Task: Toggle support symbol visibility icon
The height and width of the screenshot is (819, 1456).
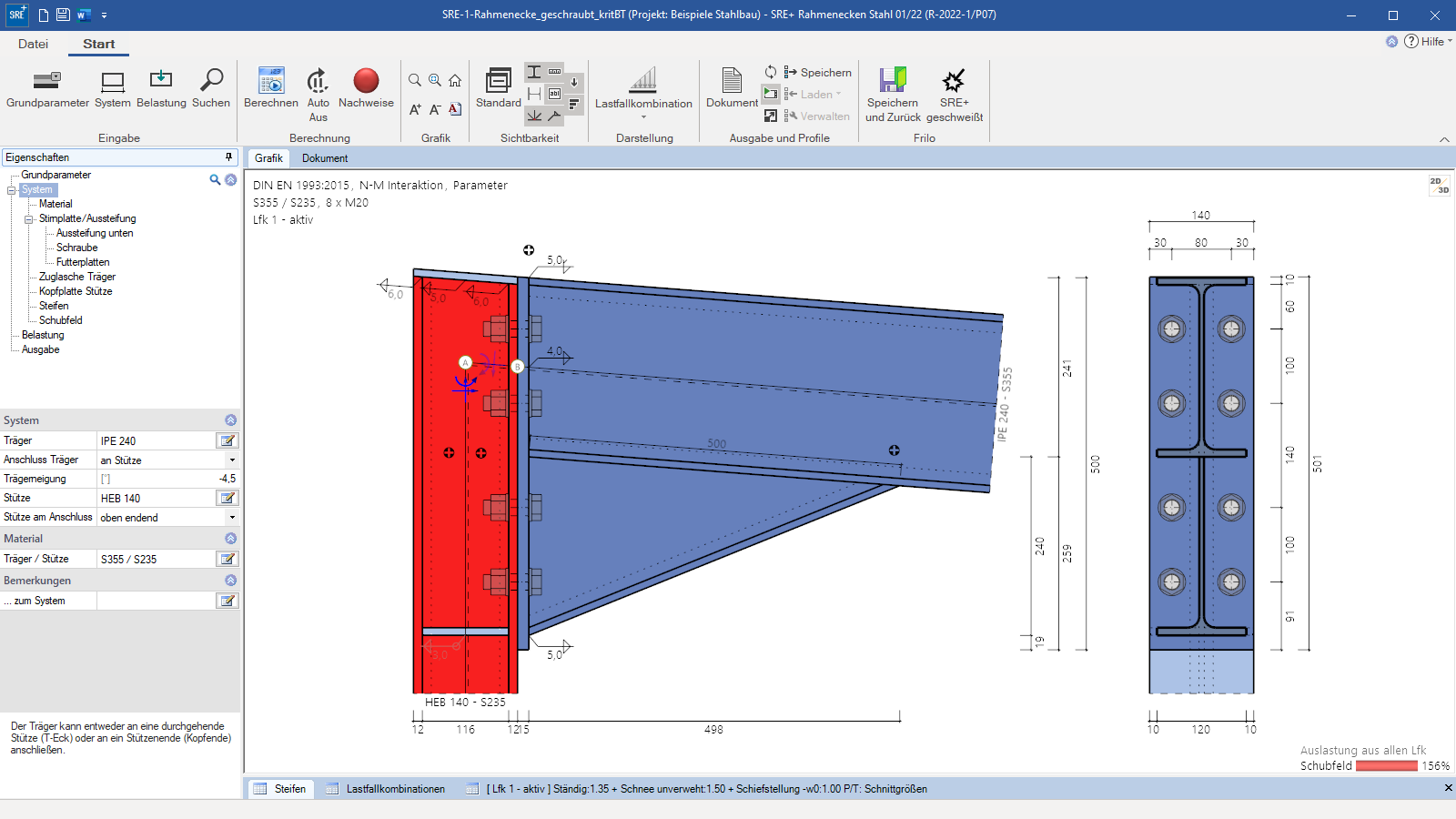Action: pyautogui.click(x=534, y=116)
